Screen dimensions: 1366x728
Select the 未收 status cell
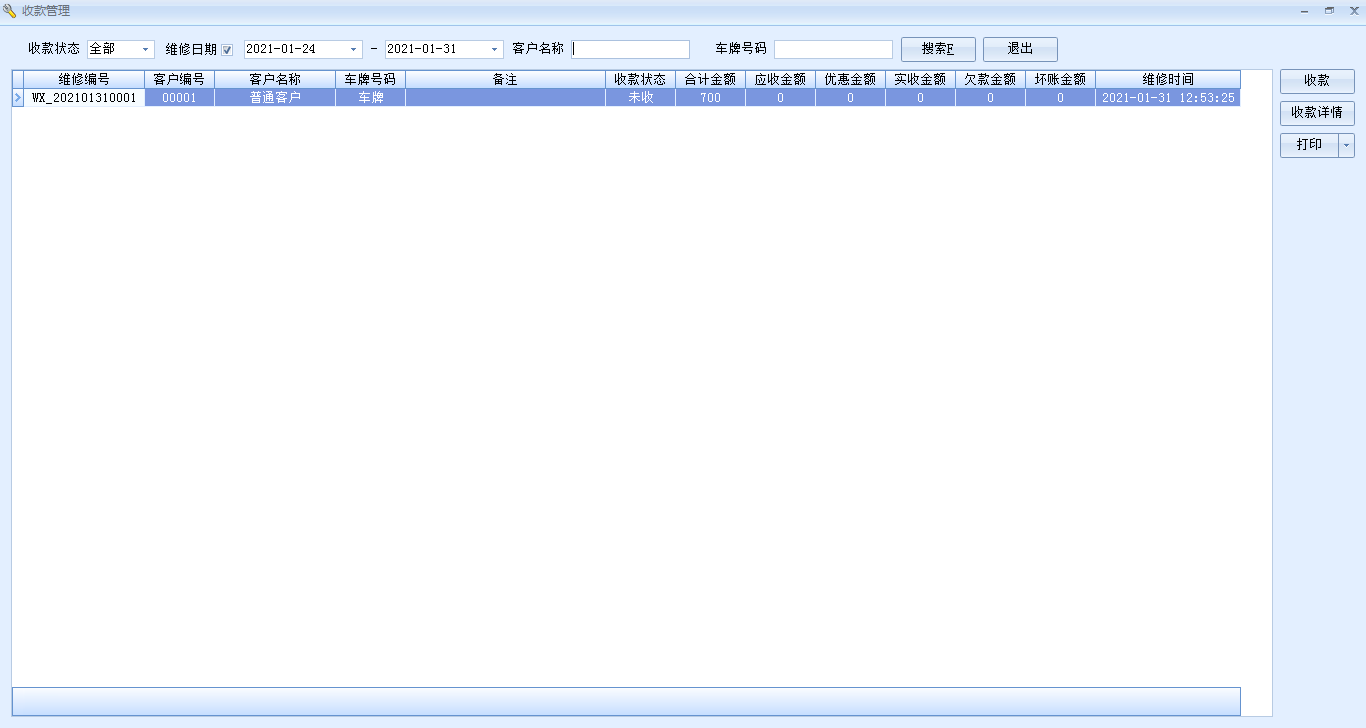click(640, 98)
